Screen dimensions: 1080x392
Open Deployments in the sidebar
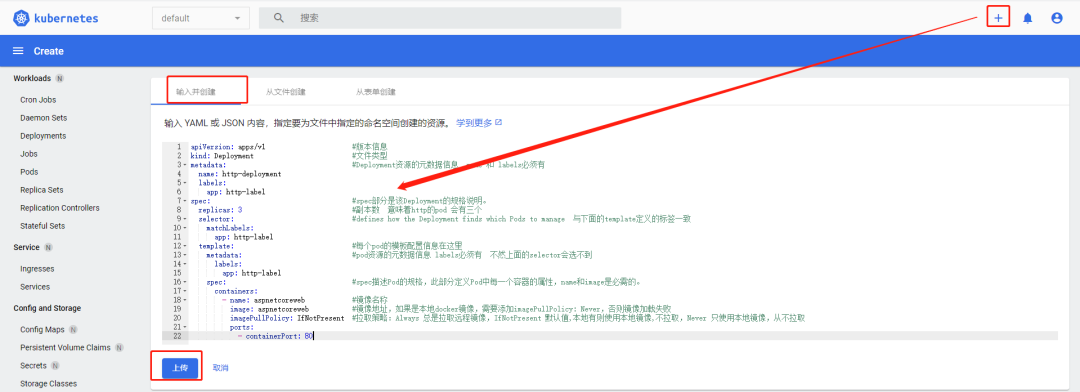point(43,136)
